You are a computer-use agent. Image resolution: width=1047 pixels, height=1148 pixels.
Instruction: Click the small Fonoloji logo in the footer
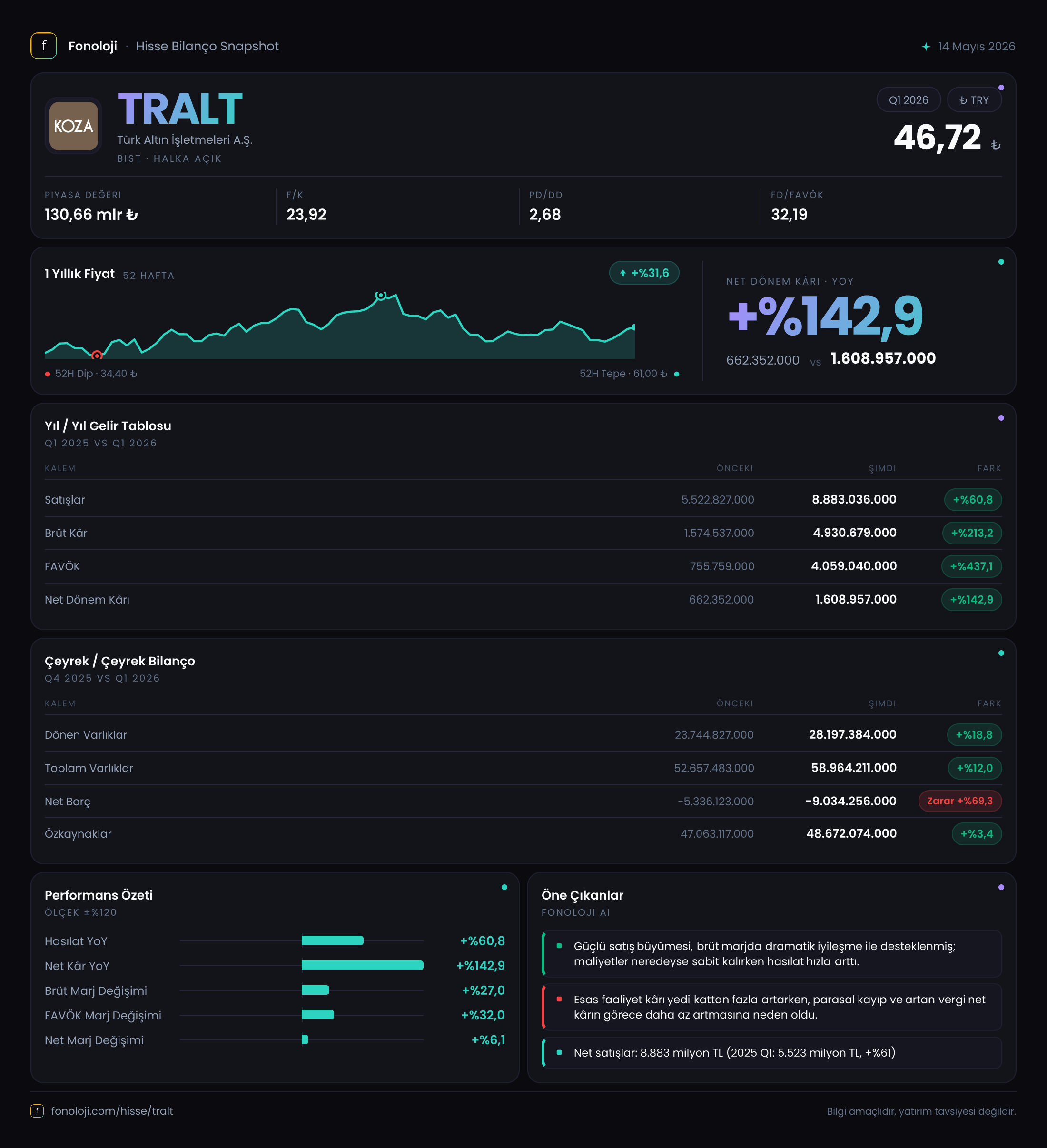point(37,1110)
